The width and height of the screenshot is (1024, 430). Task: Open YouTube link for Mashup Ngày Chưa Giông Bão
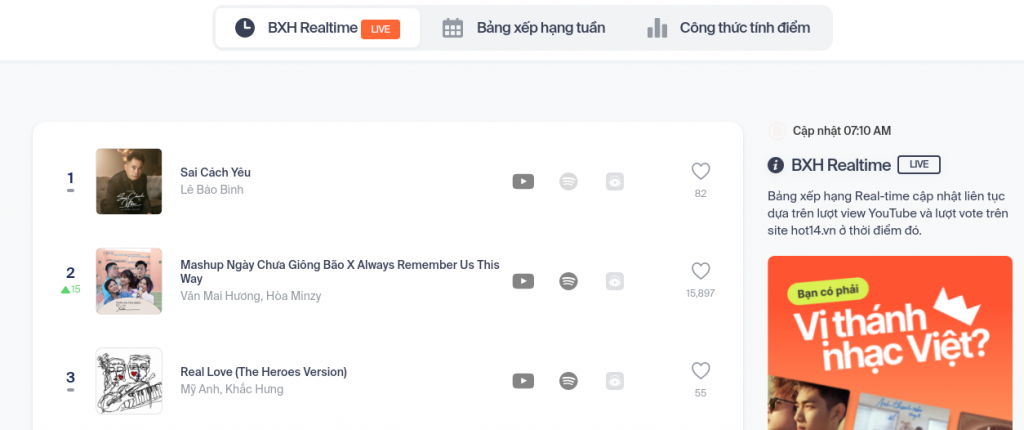[x=523, y=281]
